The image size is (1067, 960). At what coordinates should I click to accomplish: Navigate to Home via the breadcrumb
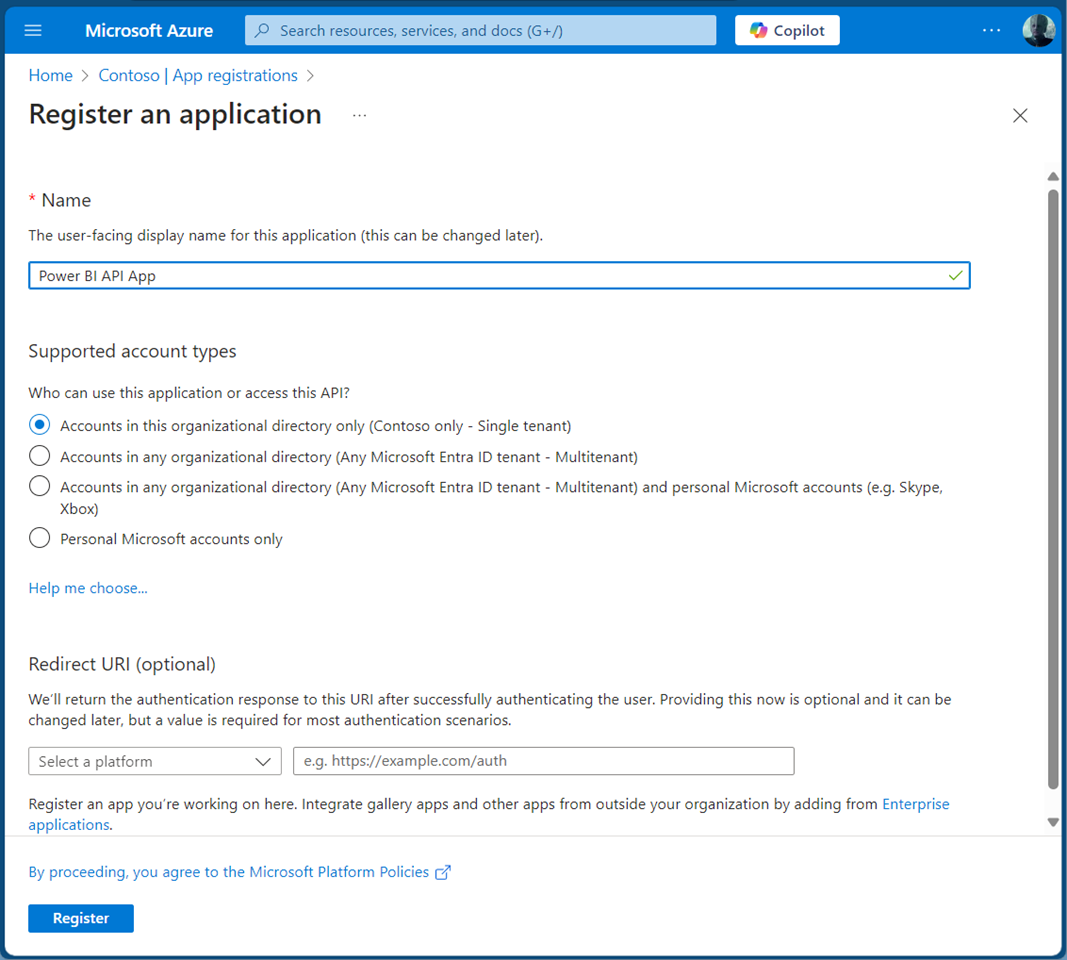50,75
